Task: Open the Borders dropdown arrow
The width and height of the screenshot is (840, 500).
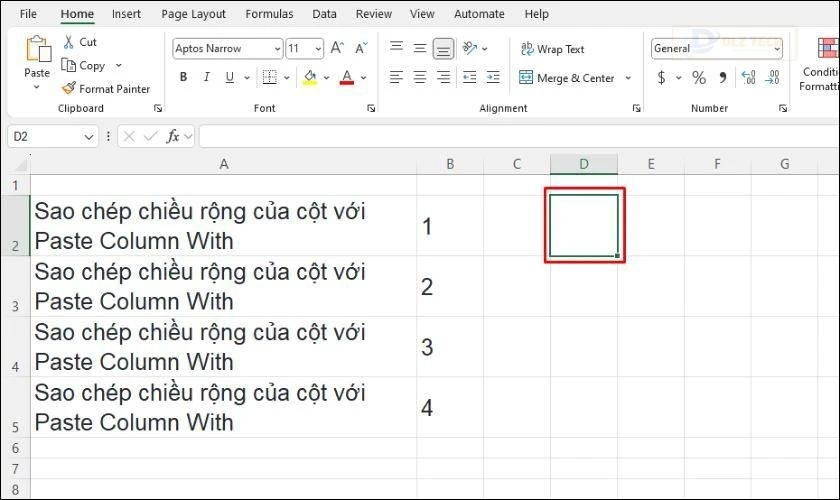Action: (x=287, y=78)
